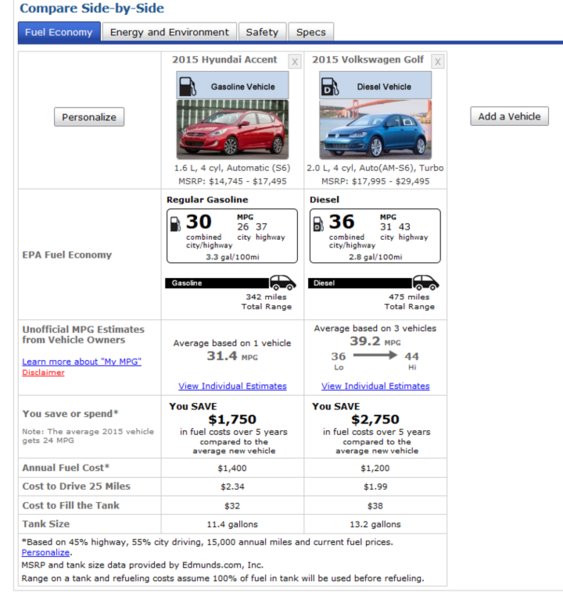
Task: Click the diesel pump icon beside 36 combined MPG
Action: [318, 224]
